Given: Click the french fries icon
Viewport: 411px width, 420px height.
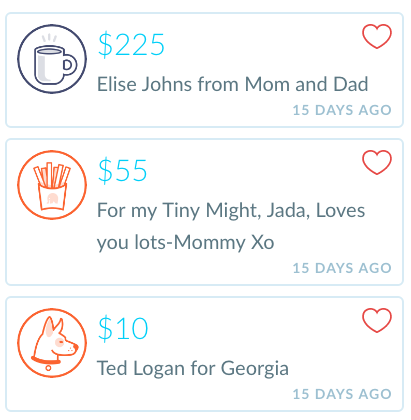Looking at the screenshot, I should coord(52,185).
